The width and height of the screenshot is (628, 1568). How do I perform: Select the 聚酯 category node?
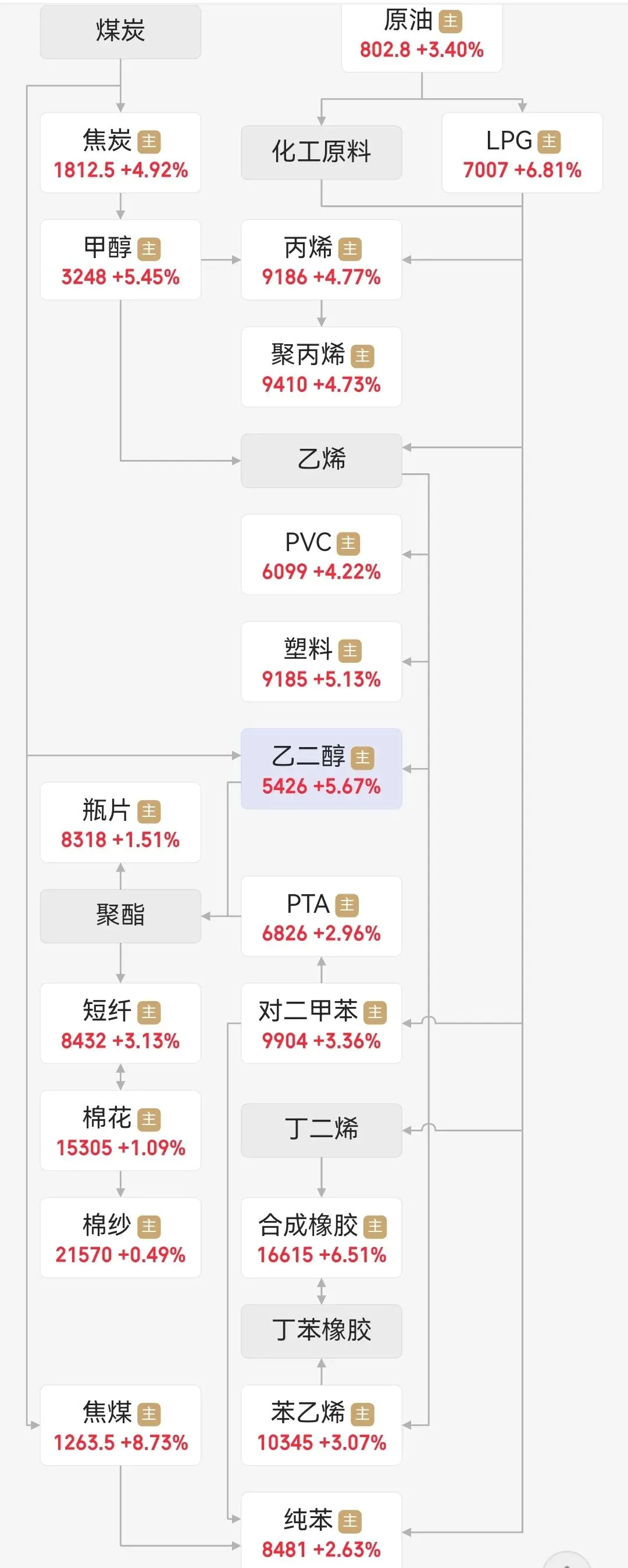(120, 916)
